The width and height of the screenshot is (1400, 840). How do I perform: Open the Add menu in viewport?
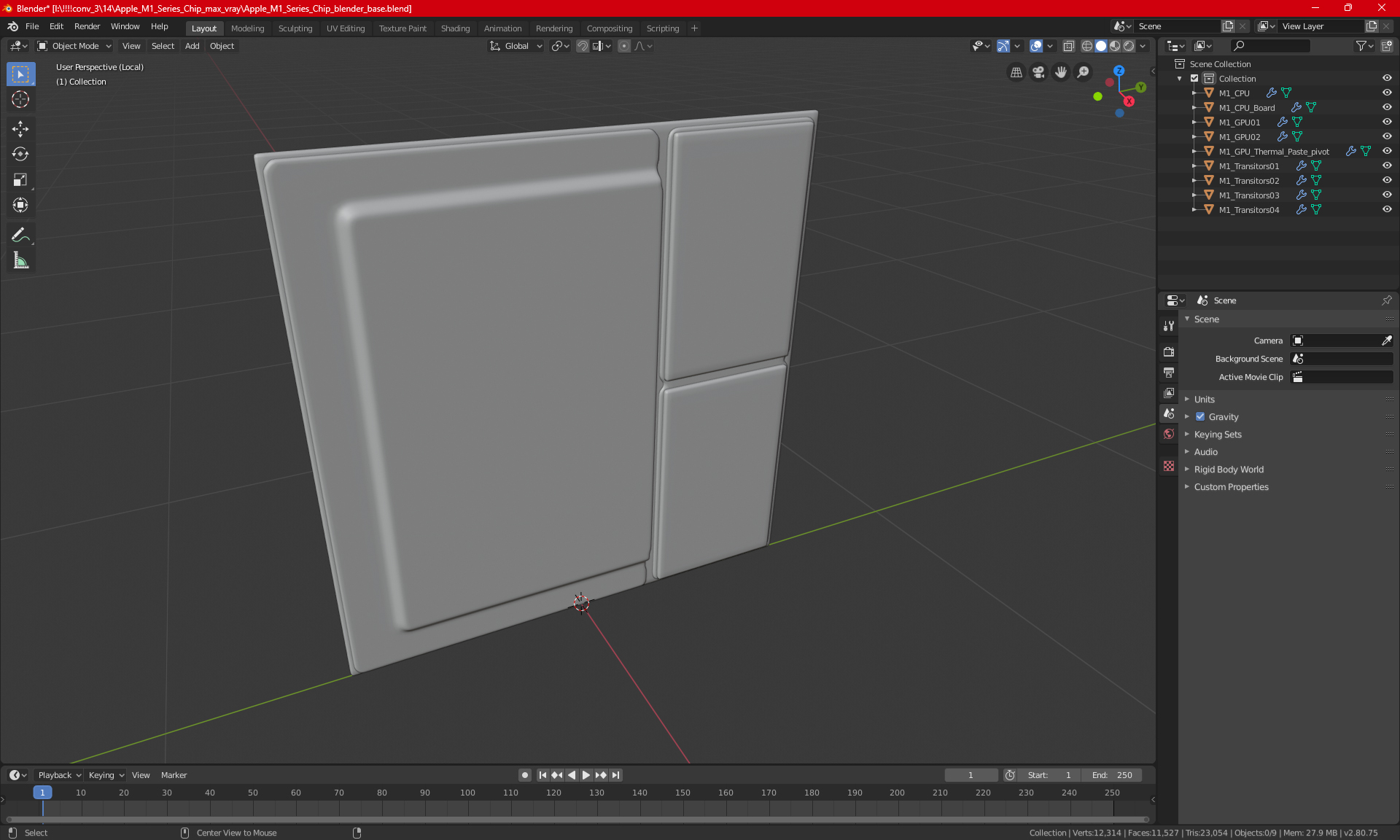pyautogui.click(x=192, y=46)
